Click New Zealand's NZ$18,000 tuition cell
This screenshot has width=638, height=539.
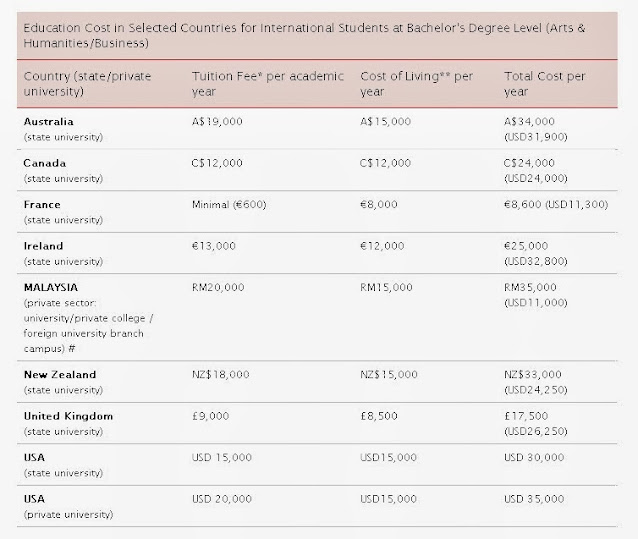coord(221,372)
